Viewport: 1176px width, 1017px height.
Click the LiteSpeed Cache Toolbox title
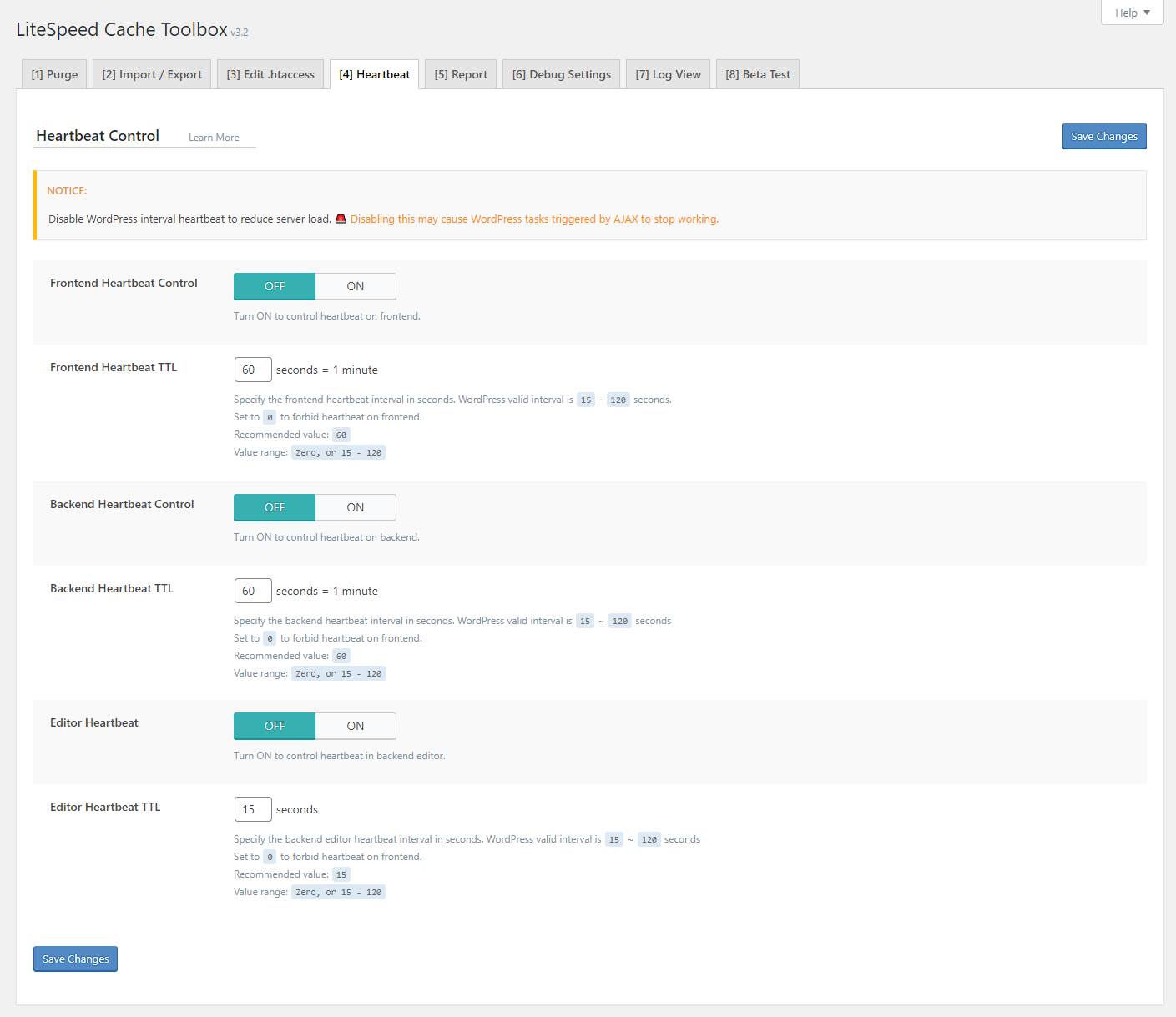click(122, 30)
